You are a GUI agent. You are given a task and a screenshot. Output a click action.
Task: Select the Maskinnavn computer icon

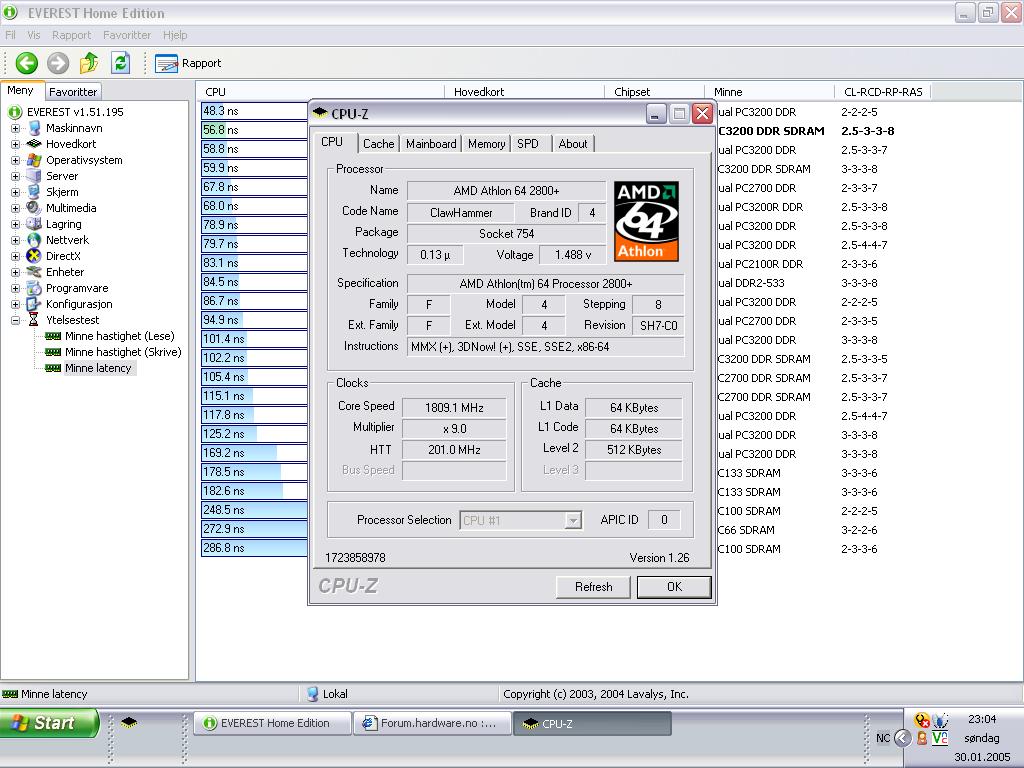(x=34, y=128)
